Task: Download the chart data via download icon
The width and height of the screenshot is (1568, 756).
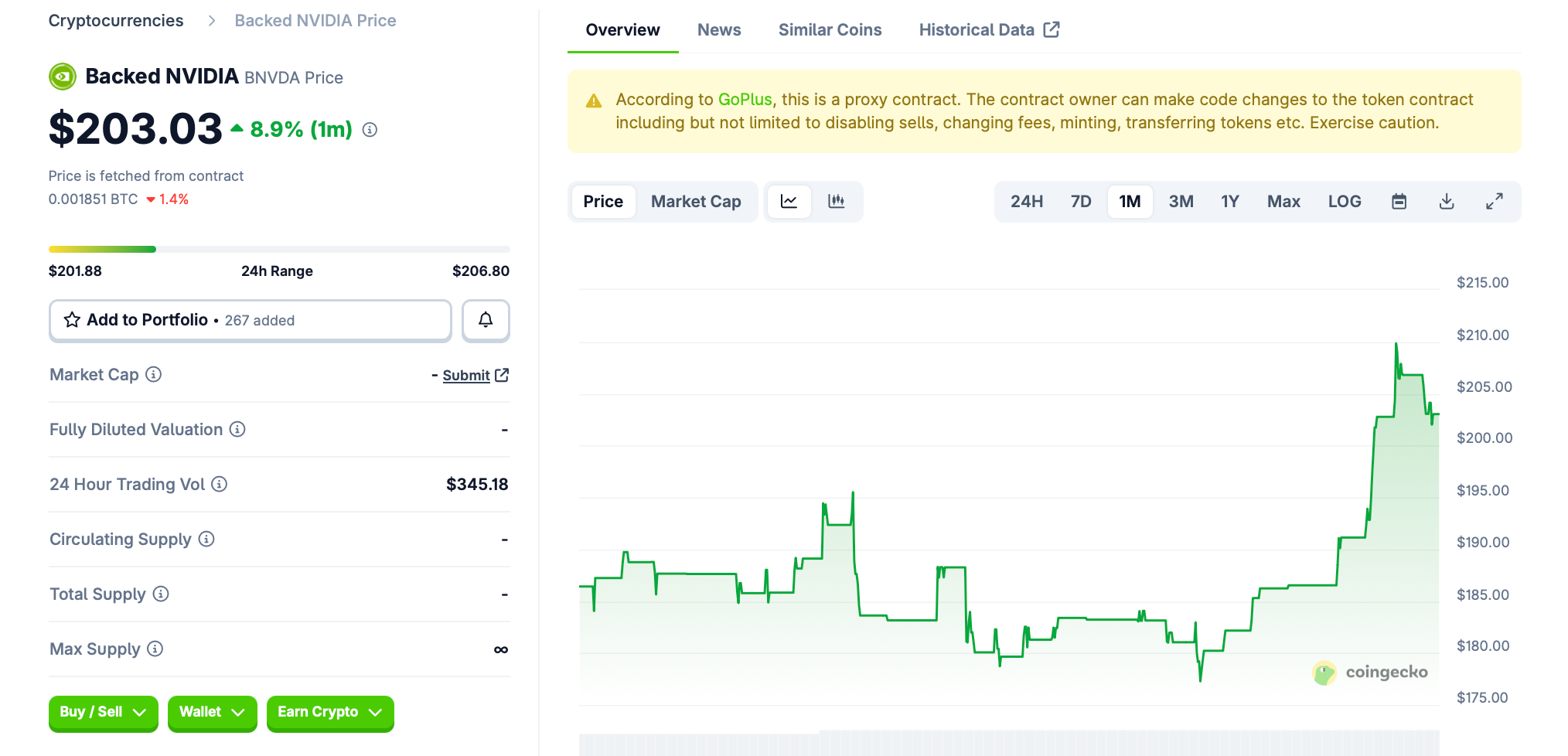Action: click(x=1446, y=202)
